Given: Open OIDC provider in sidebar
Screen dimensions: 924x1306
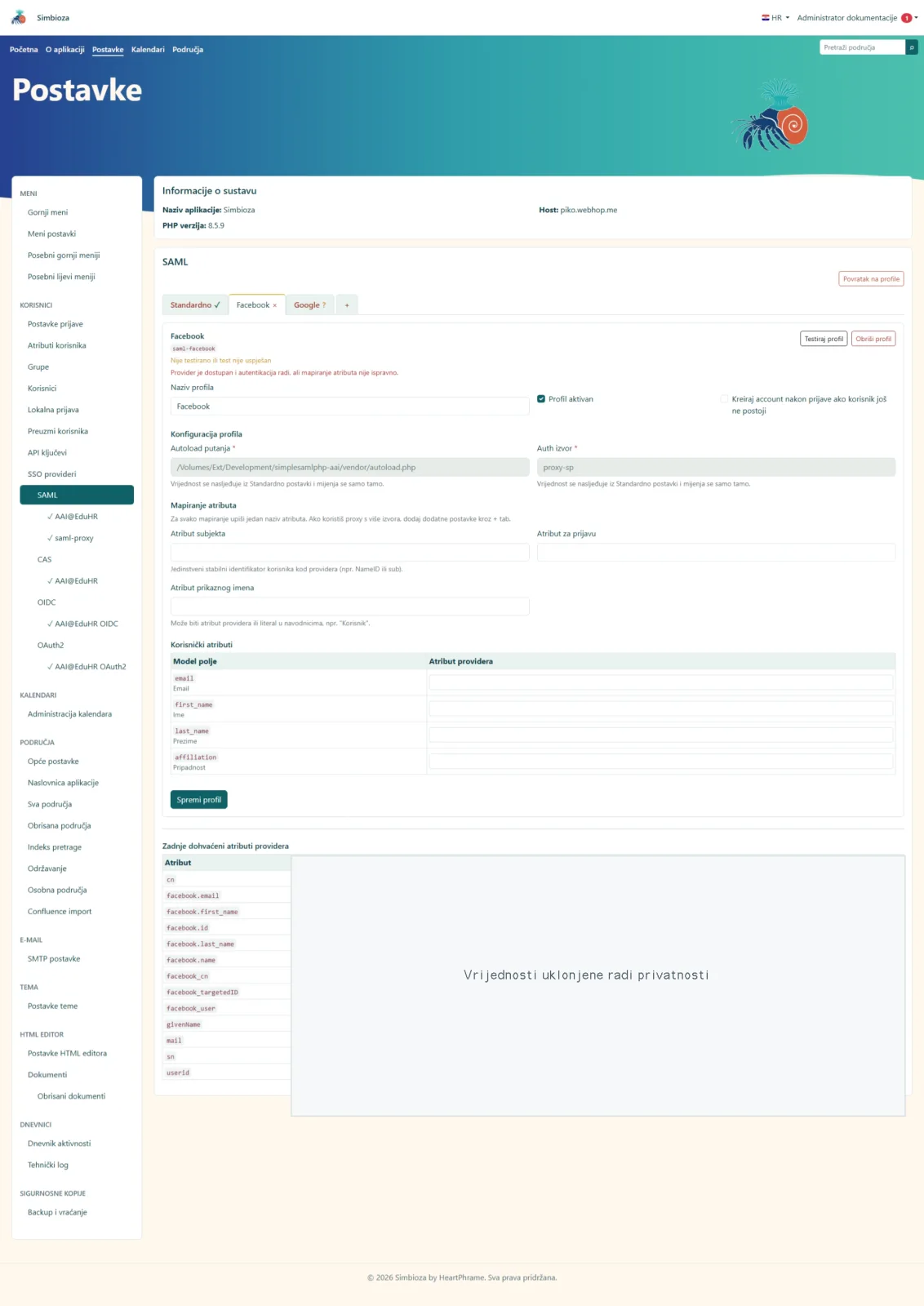Looking at the screenshot, I should click(x=47, y=602).
